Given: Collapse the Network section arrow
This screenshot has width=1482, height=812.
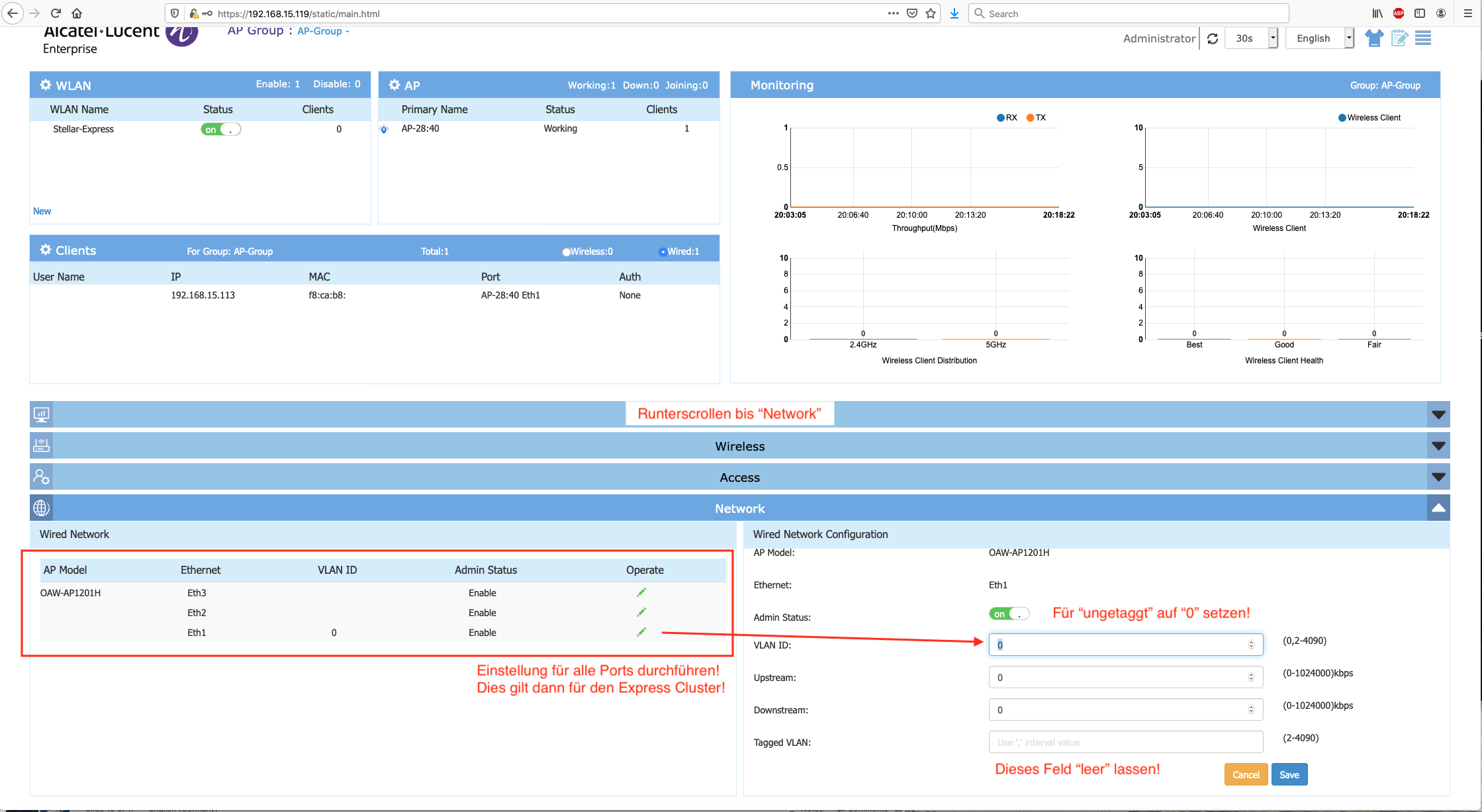Looking at the screenshot, I should coord(1438,508).
